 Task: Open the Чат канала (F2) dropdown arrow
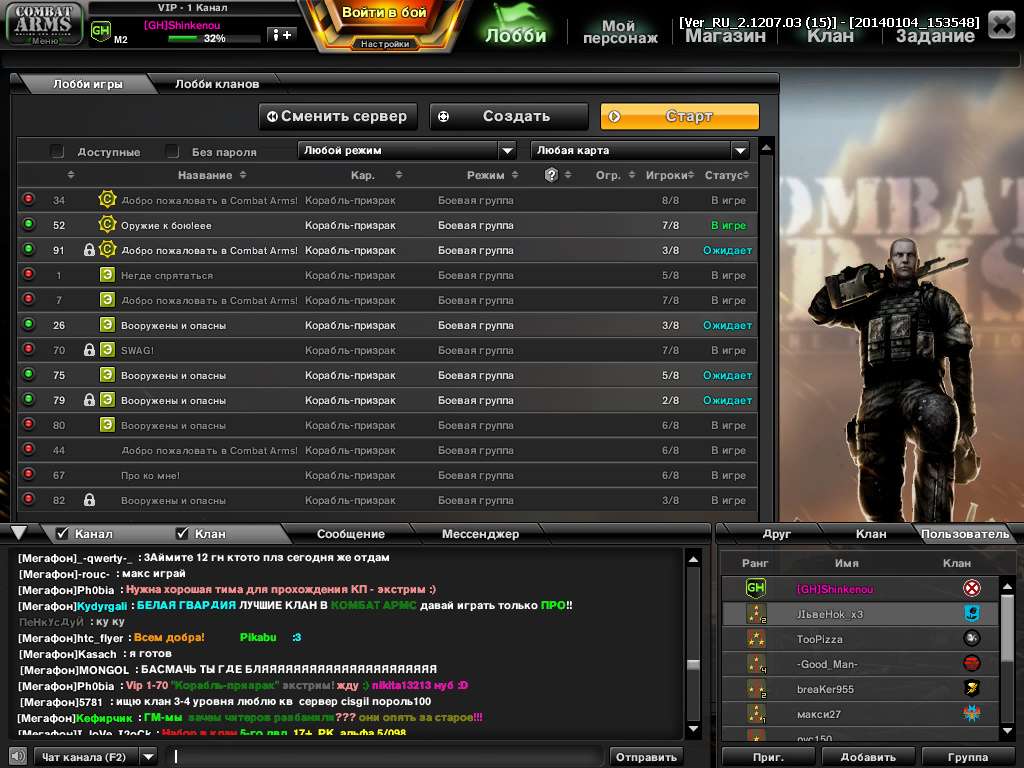[x=149, y=757]
